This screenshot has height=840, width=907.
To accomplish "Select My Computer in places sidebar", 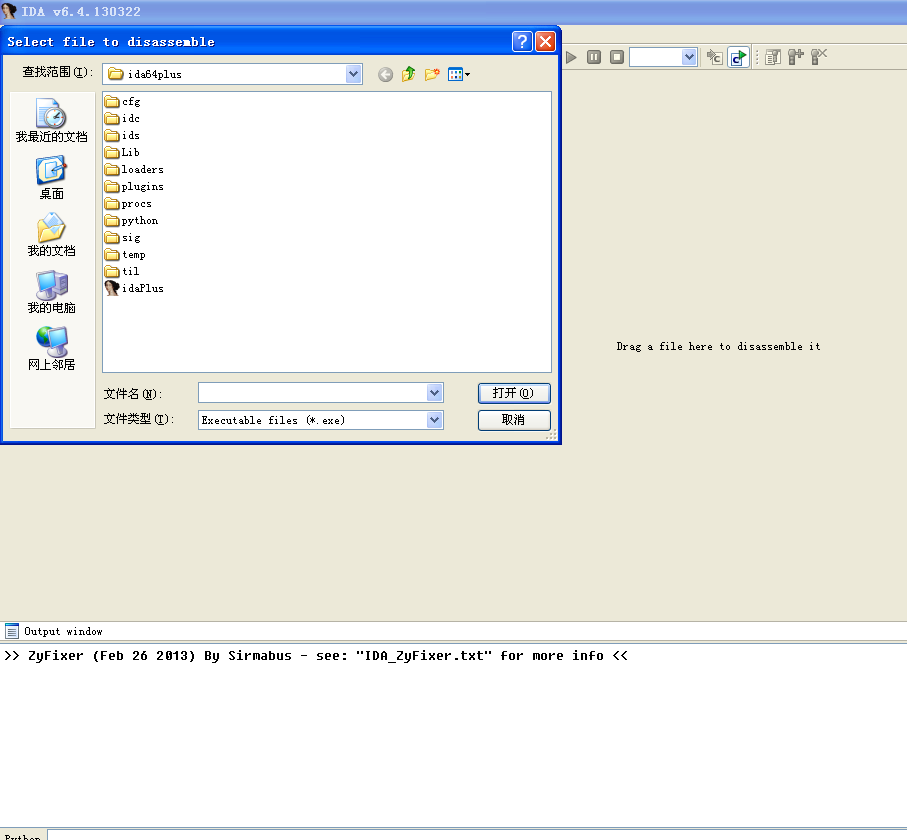I will 51,292.
